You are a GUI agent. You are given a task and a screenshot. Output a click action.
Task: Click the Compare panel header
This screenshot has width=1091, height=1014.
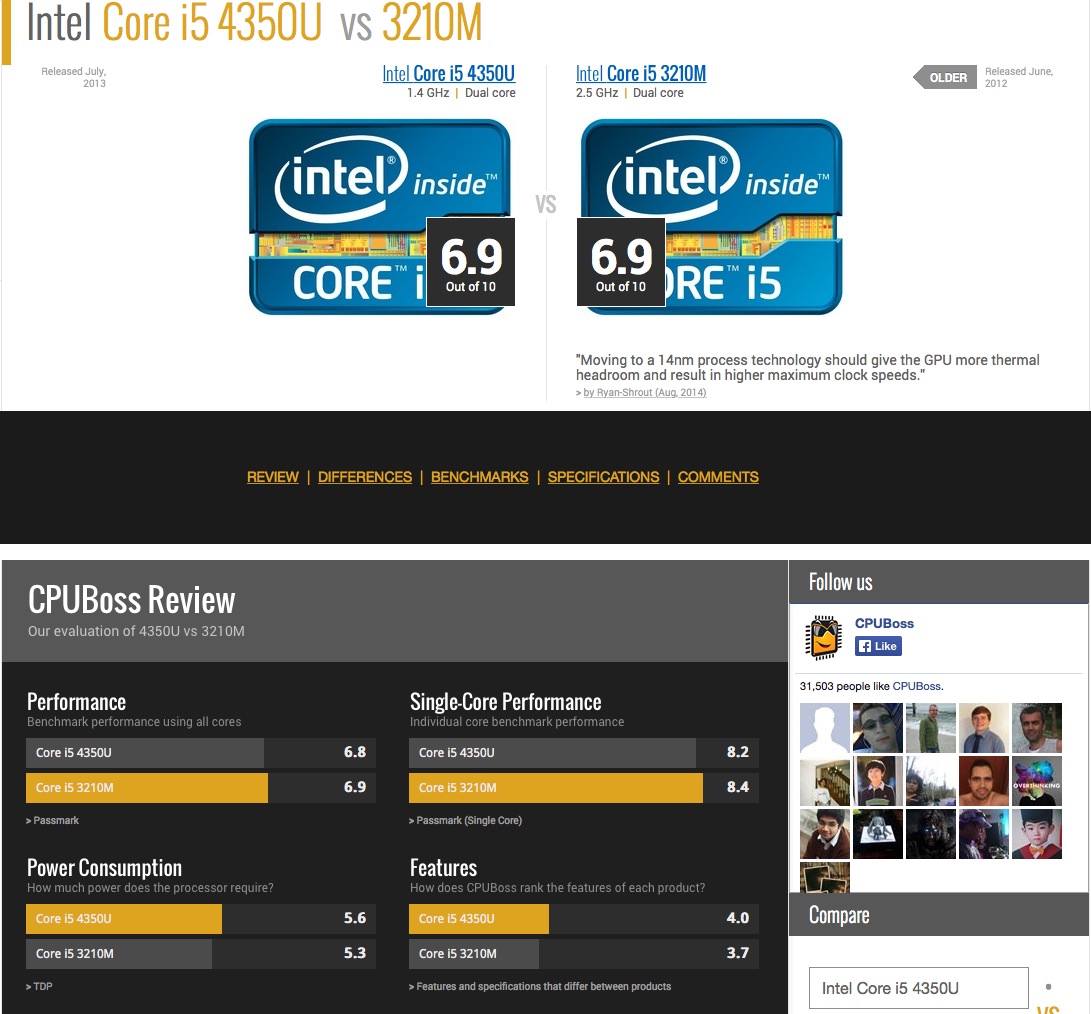pos(939,914)
